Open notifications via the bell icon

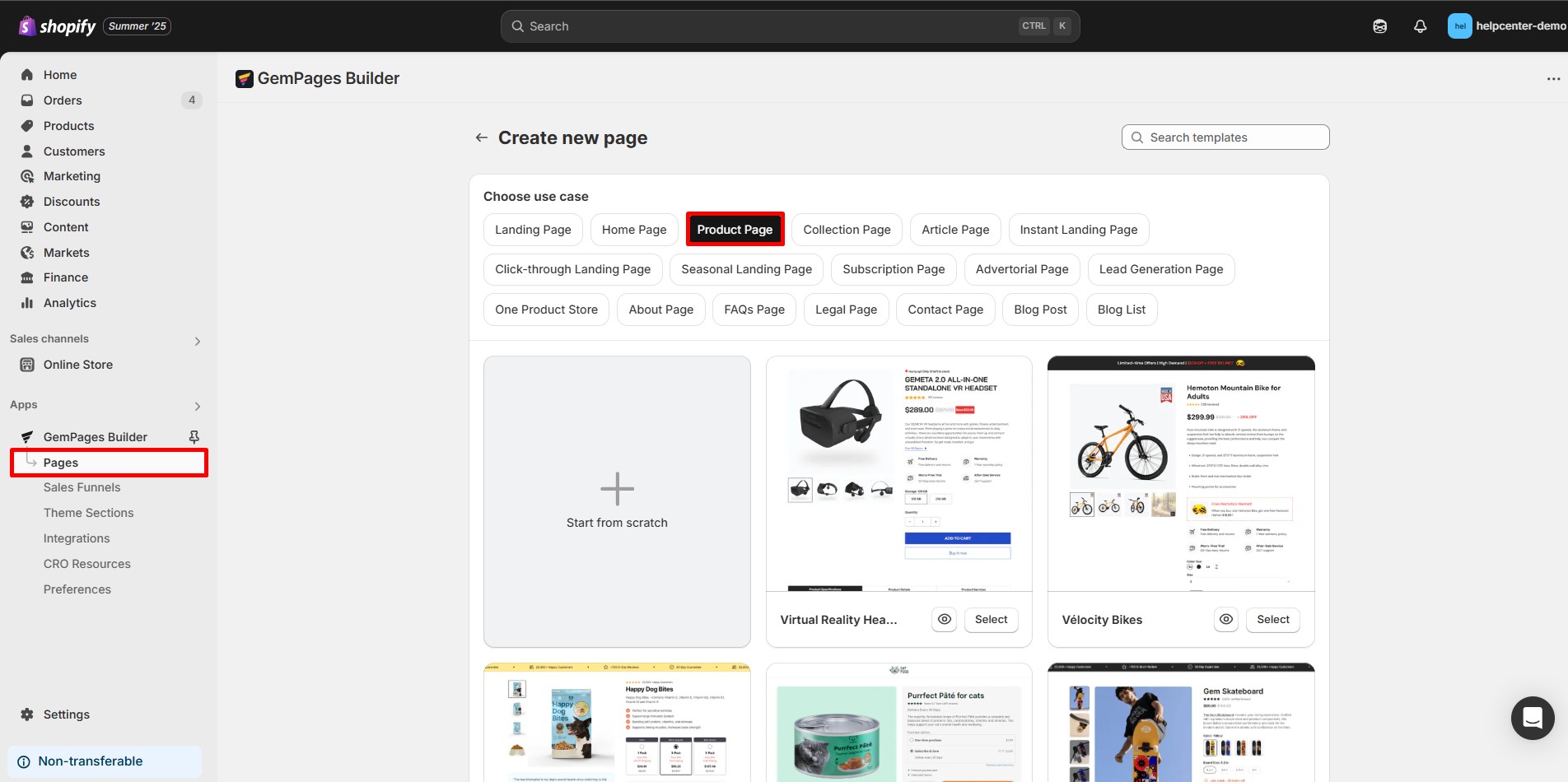[x=1420, y=26]
